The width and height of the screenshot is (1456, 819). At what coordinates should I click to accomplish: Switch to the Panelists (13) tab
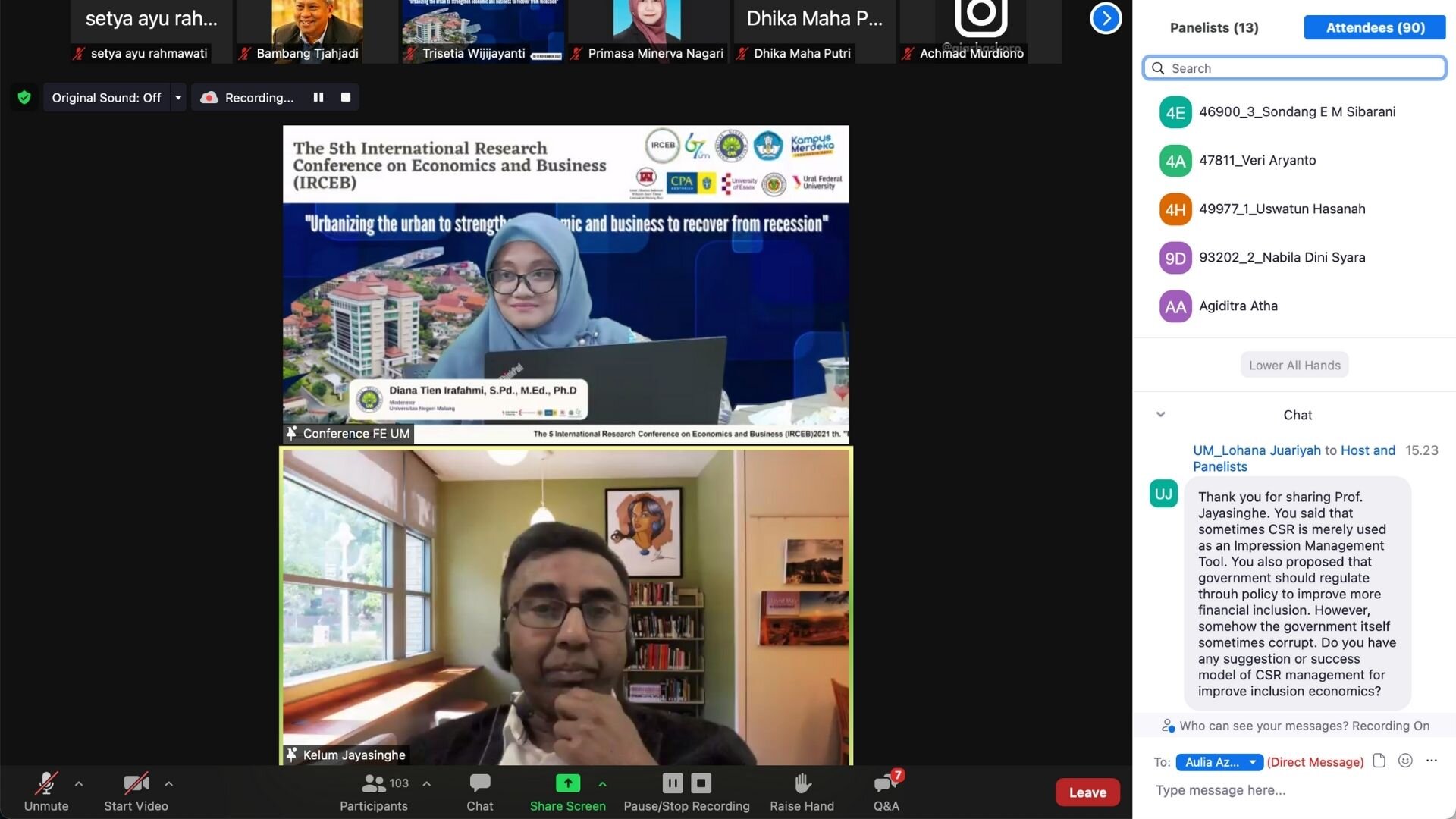[x=1214, y=27]
